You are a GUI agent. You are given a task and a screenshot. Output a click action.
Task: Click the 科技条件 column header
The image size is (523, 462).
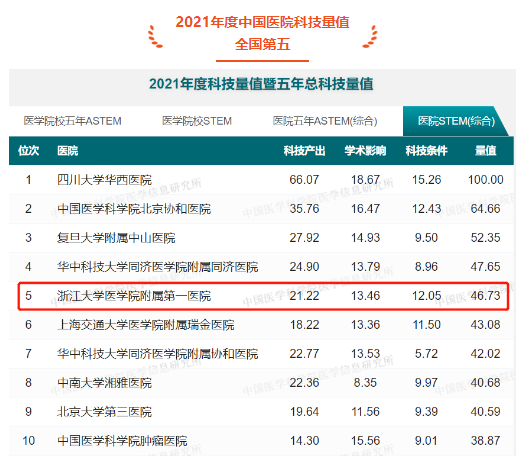coord(426,150)
